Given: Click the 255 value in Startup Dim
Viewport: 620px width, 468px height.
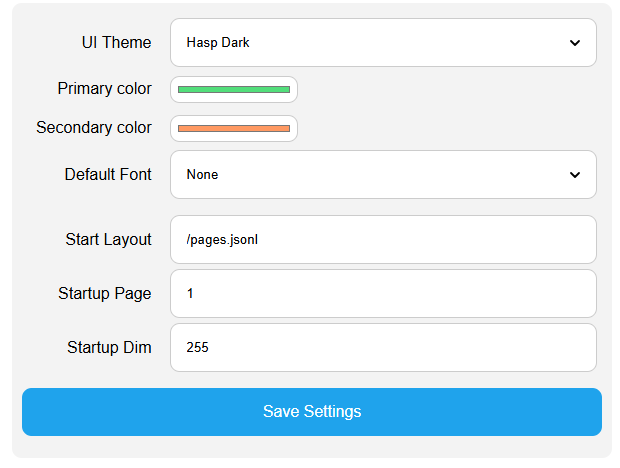Looking at the screenshot, I should pos(197,348).
